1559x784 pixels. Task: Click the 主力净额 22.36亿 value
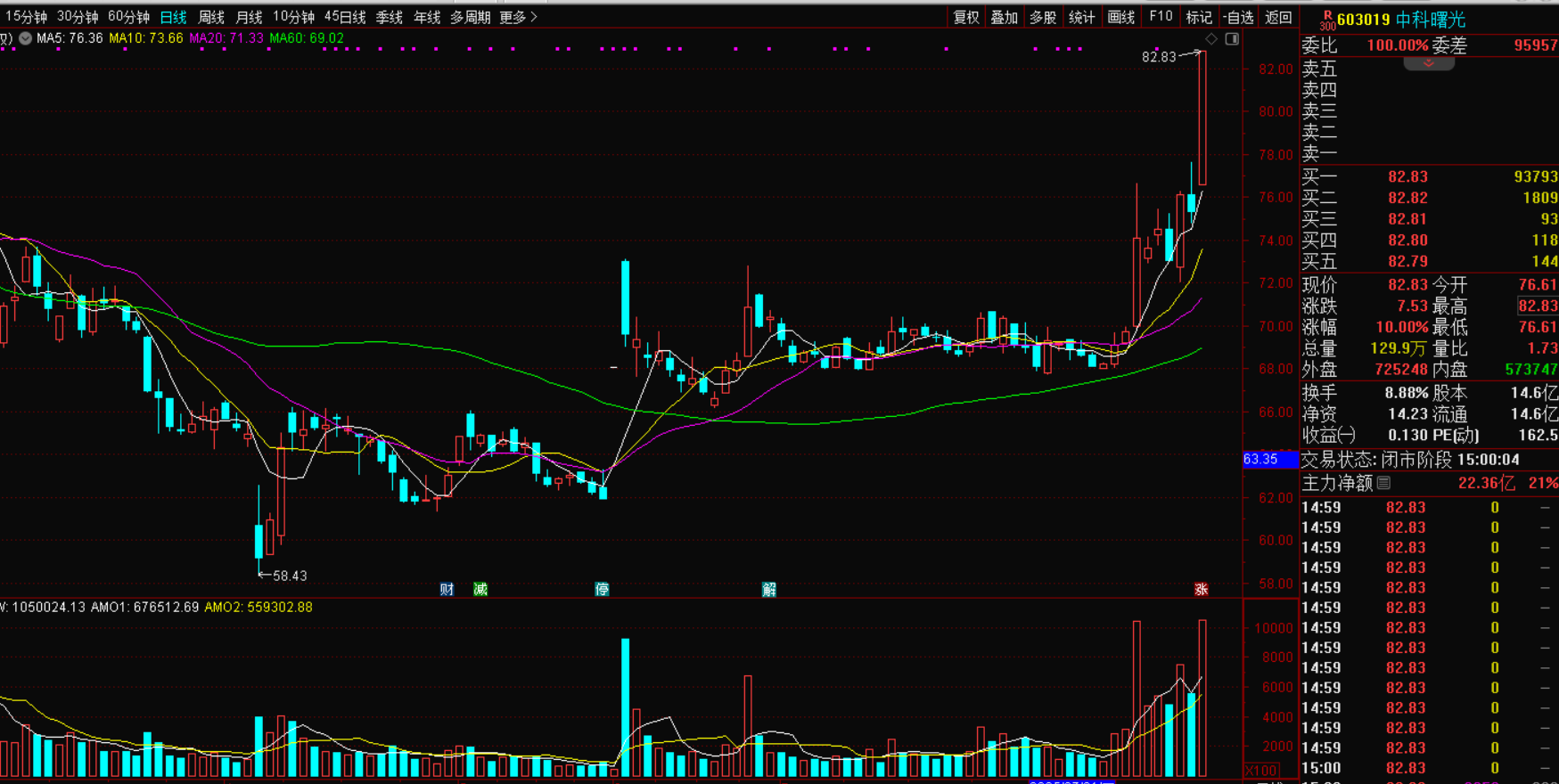click(1486, 483)
